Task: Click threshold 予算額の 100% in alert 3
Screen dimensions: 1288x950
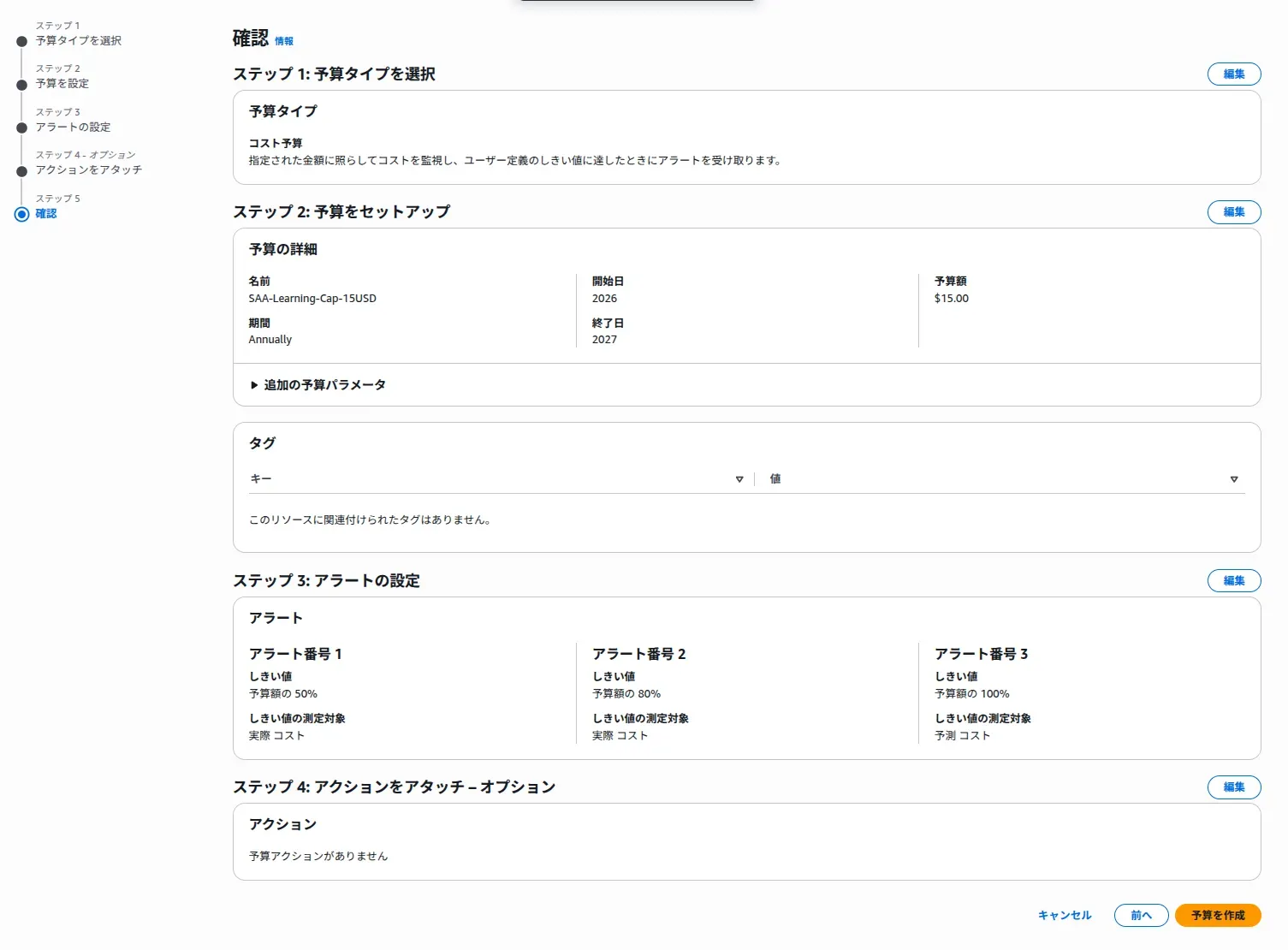Action: [972, 694]
